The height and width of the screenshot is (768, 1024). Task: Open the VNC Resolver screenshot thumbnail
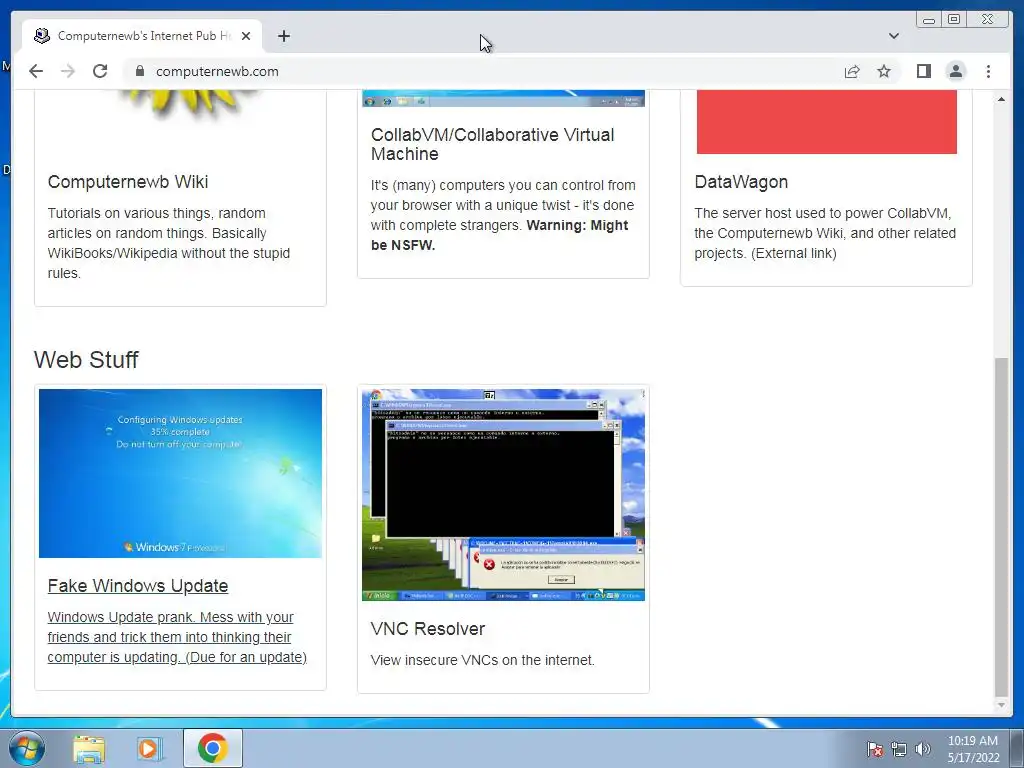coord(504,495)
